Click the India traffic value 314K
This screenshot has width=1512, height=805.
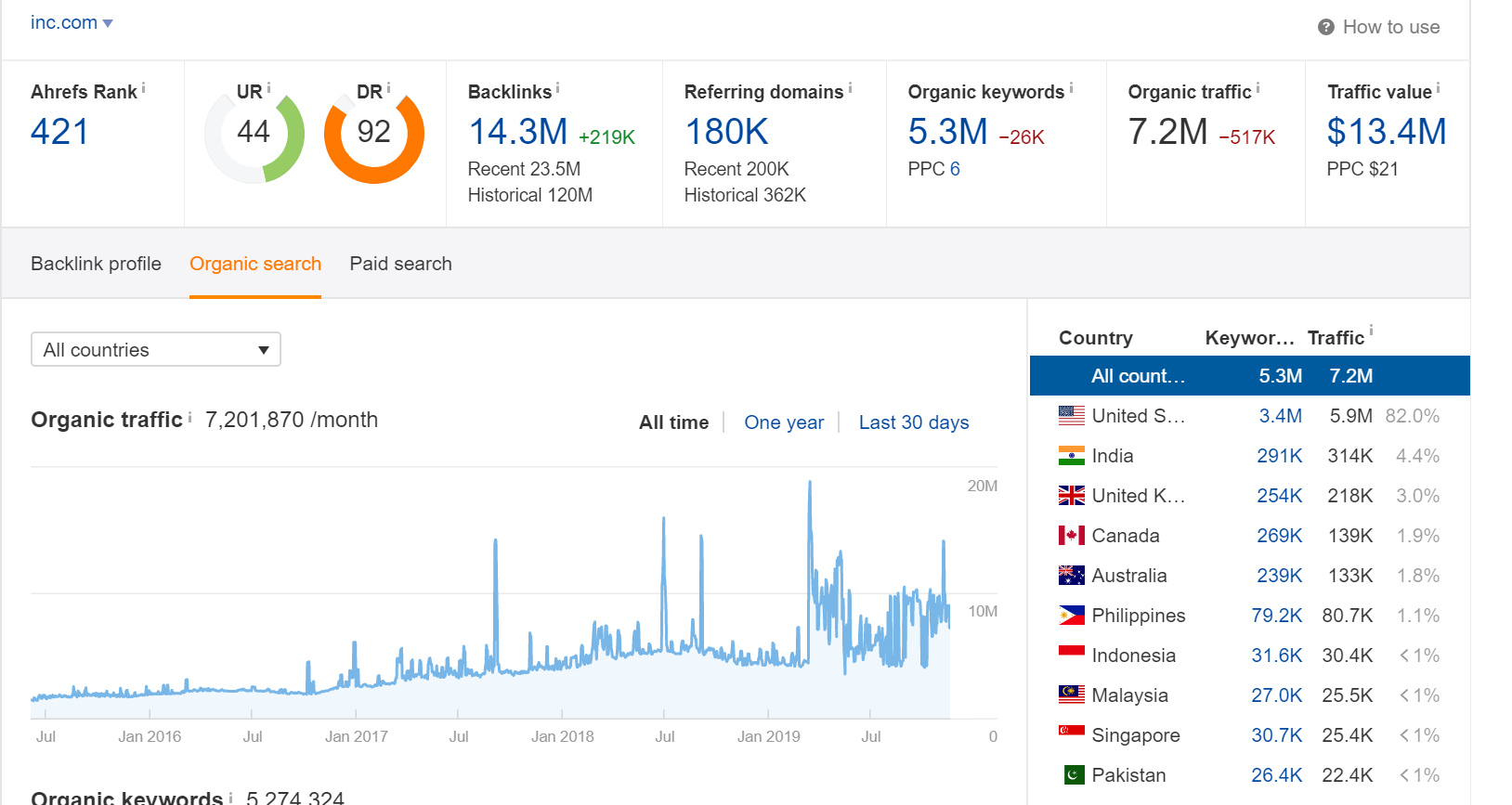click(x=1350, y=456)
